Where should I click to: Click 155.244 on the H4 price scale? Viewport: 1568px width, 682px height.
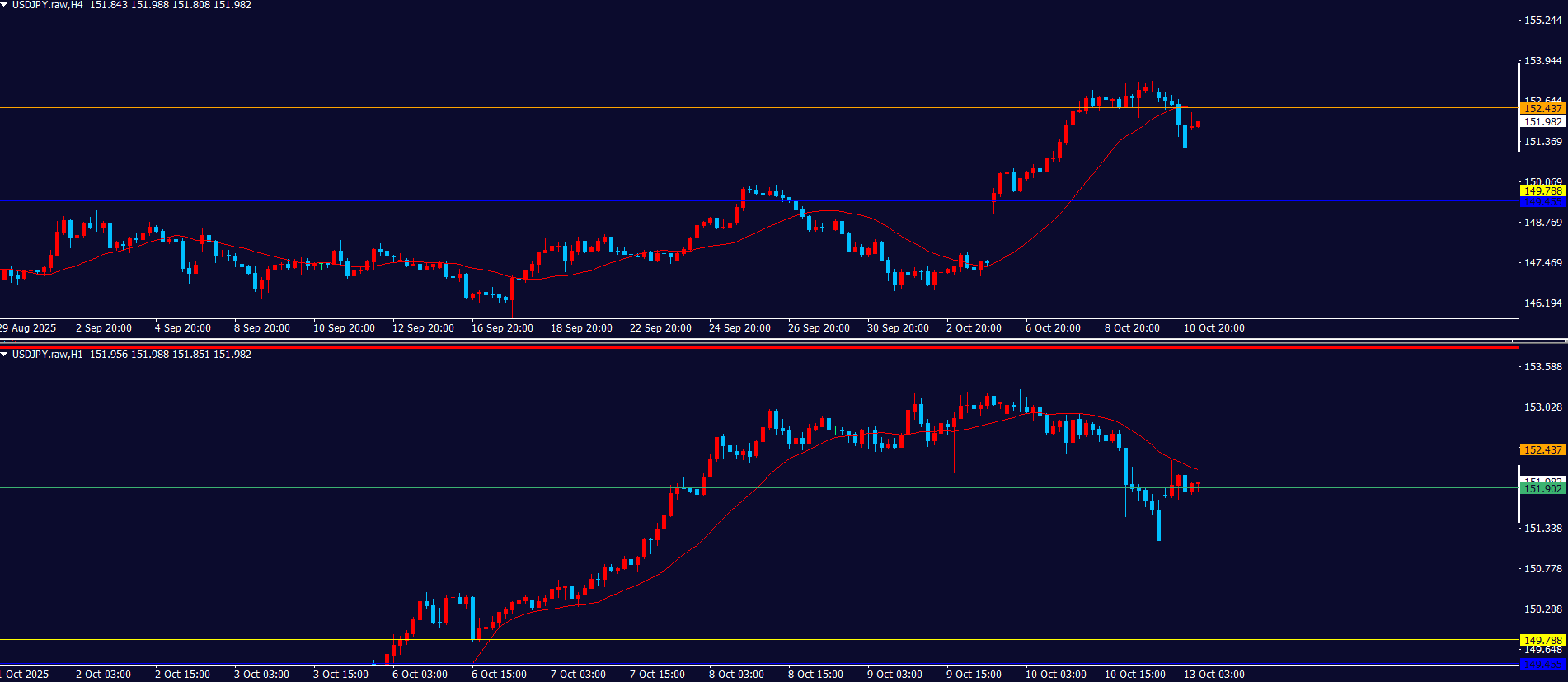click(1542, 21)
